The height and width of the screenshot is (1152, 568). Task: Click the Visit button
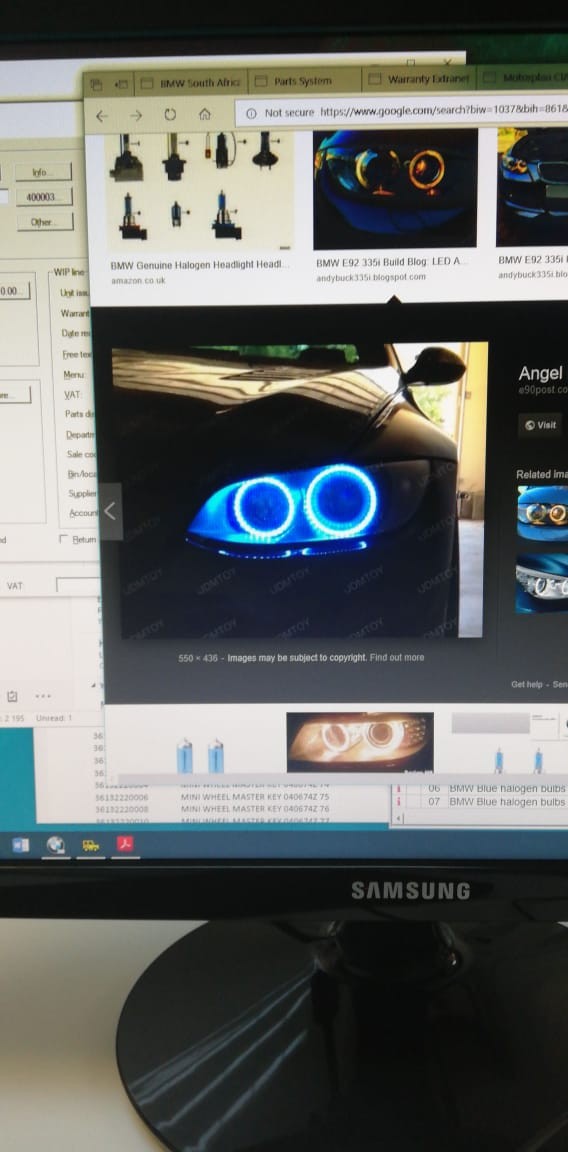point(540,425)
